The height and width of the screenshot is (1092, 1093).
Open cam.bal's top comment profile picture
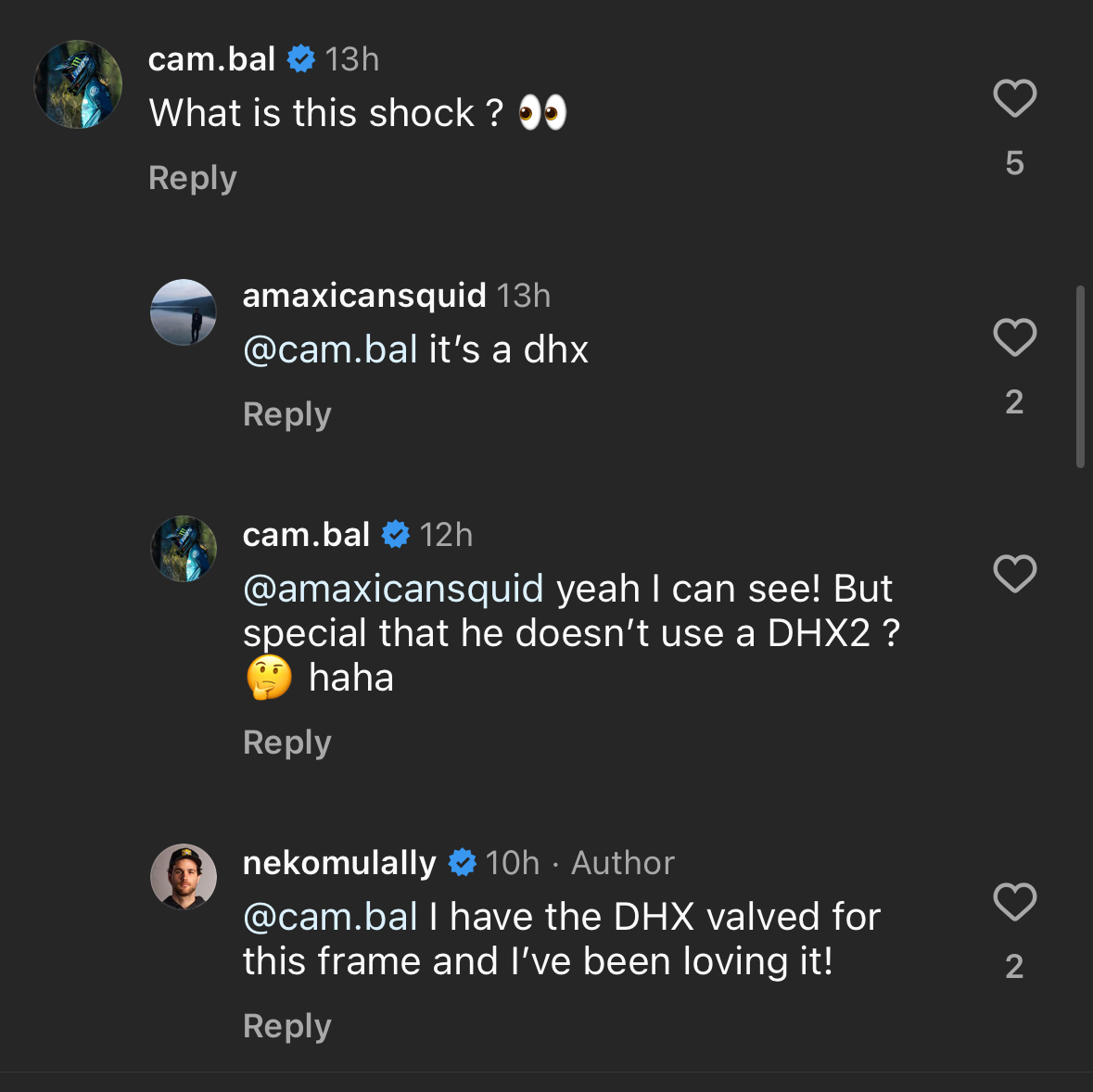tap(79, 84)
